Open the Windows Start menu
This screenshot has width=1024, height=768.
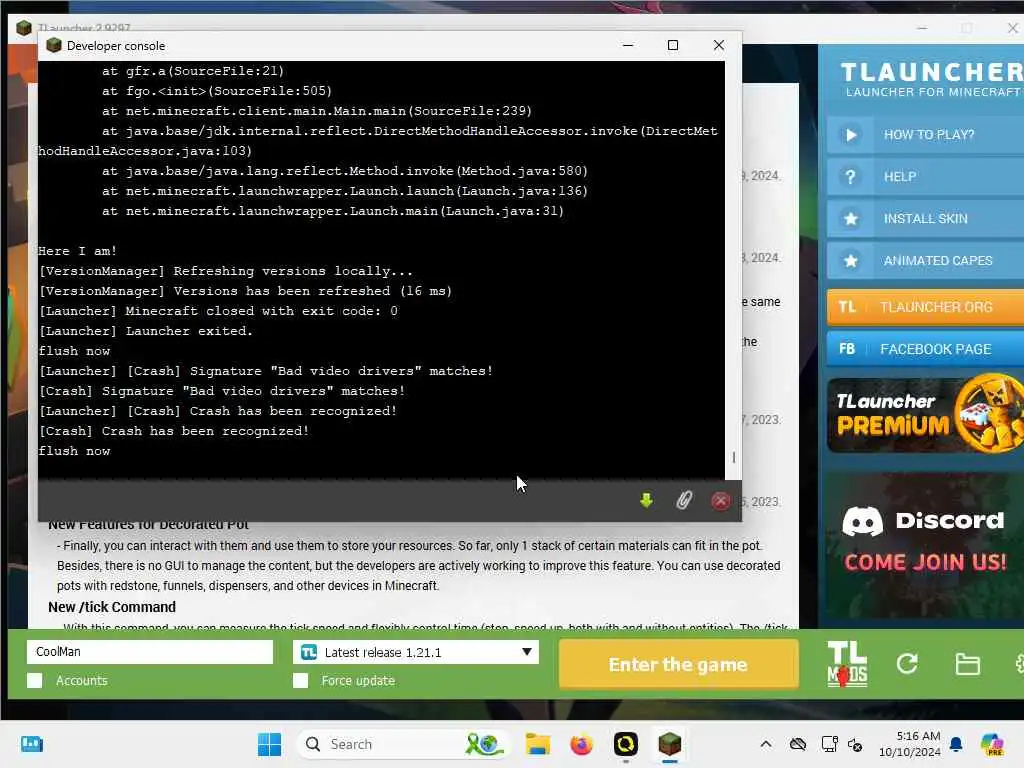click(269, 744)
